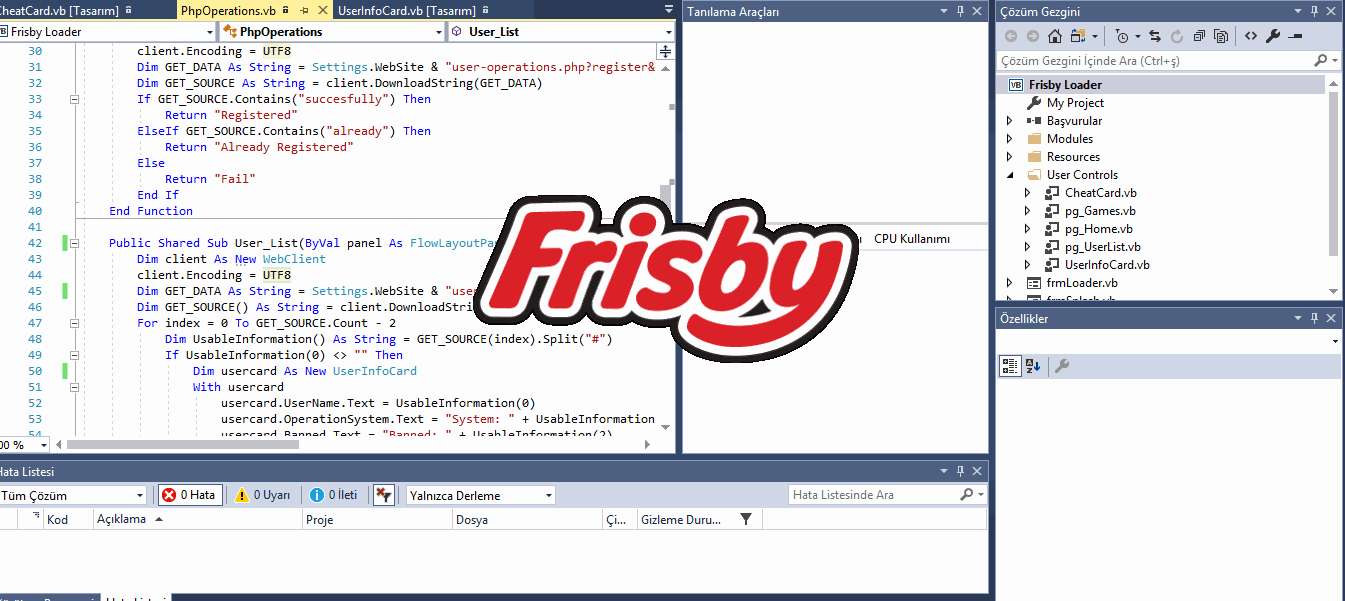Click the split editor icon above the scrollbar
Image resolution: width=1345 pixels, height=601 pixels.
click(x=666, y=51)
